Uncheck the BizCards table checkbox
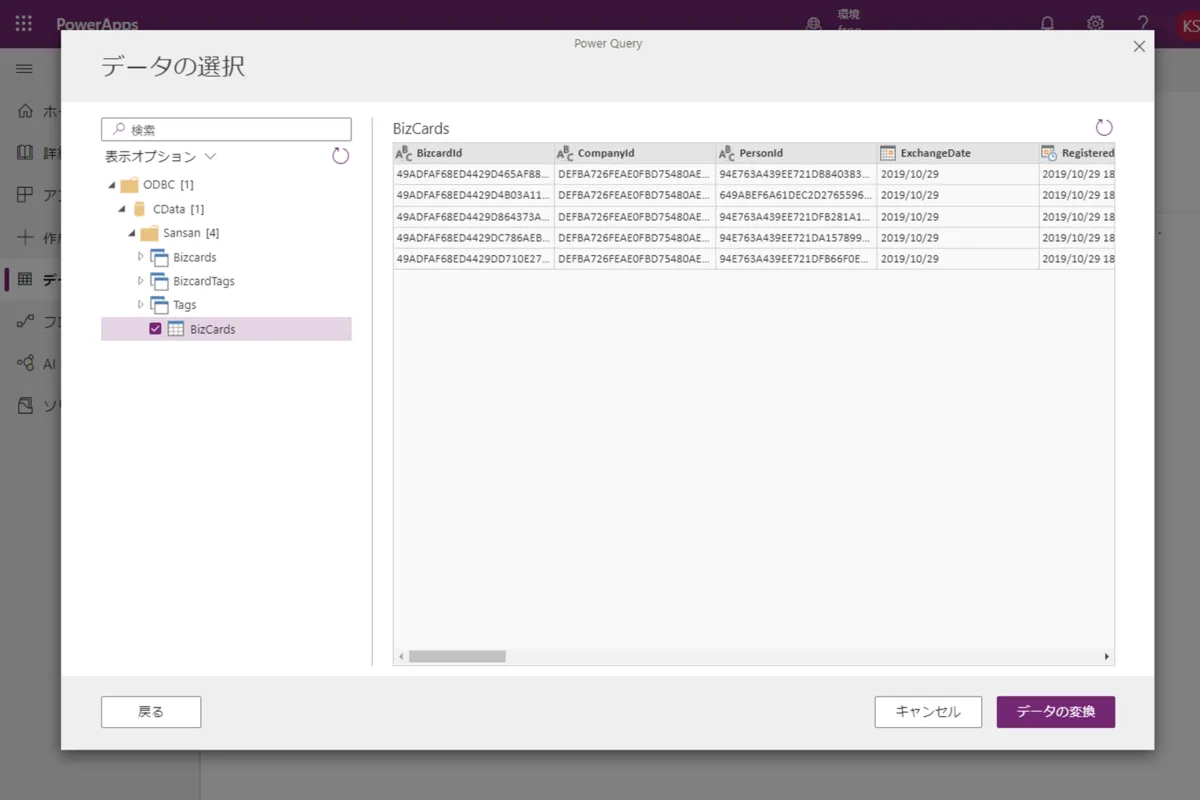The image size is (1200, 800). 155,328
